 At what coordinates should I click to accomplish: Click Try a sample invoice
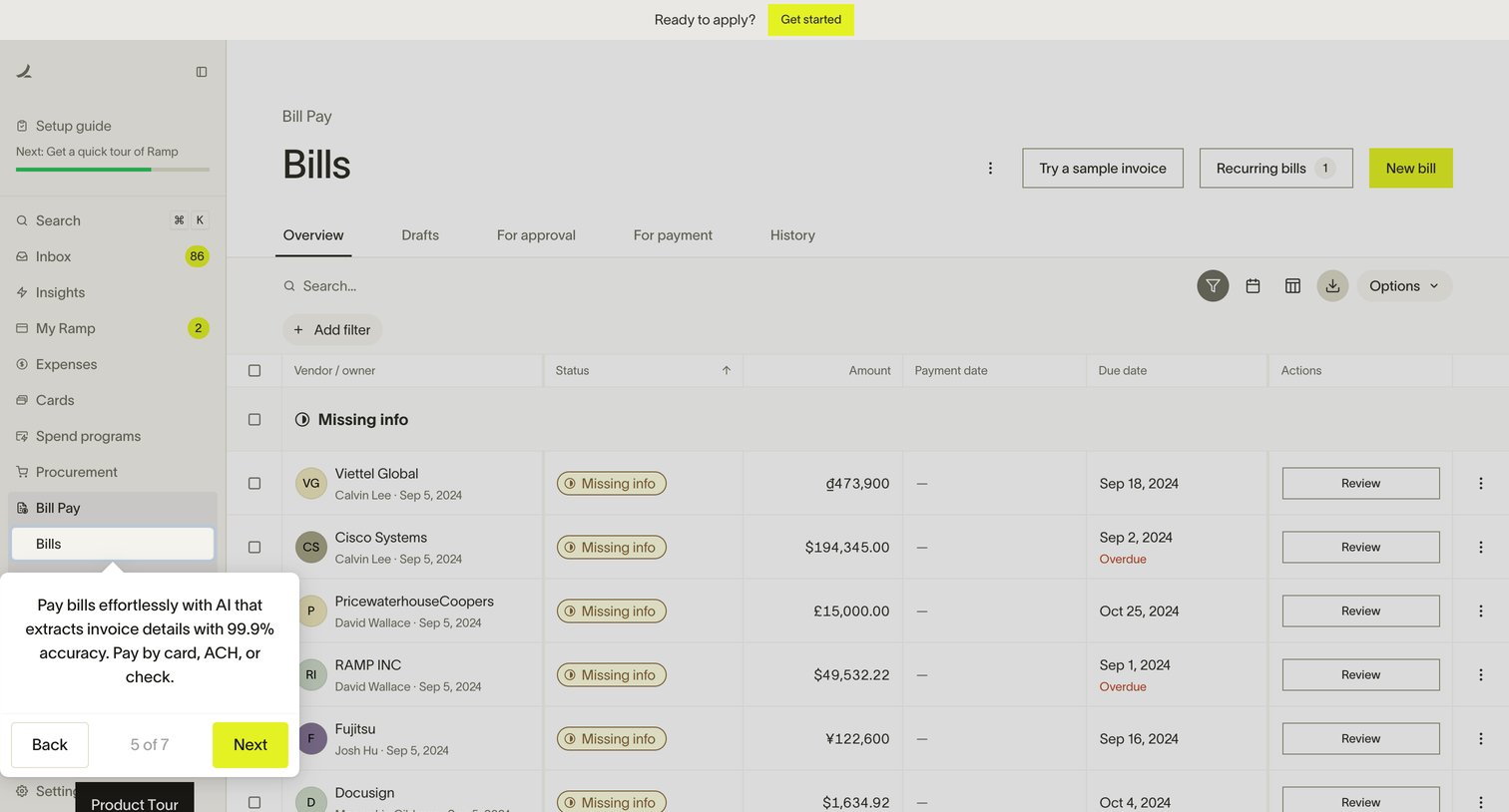point(1103,169)
